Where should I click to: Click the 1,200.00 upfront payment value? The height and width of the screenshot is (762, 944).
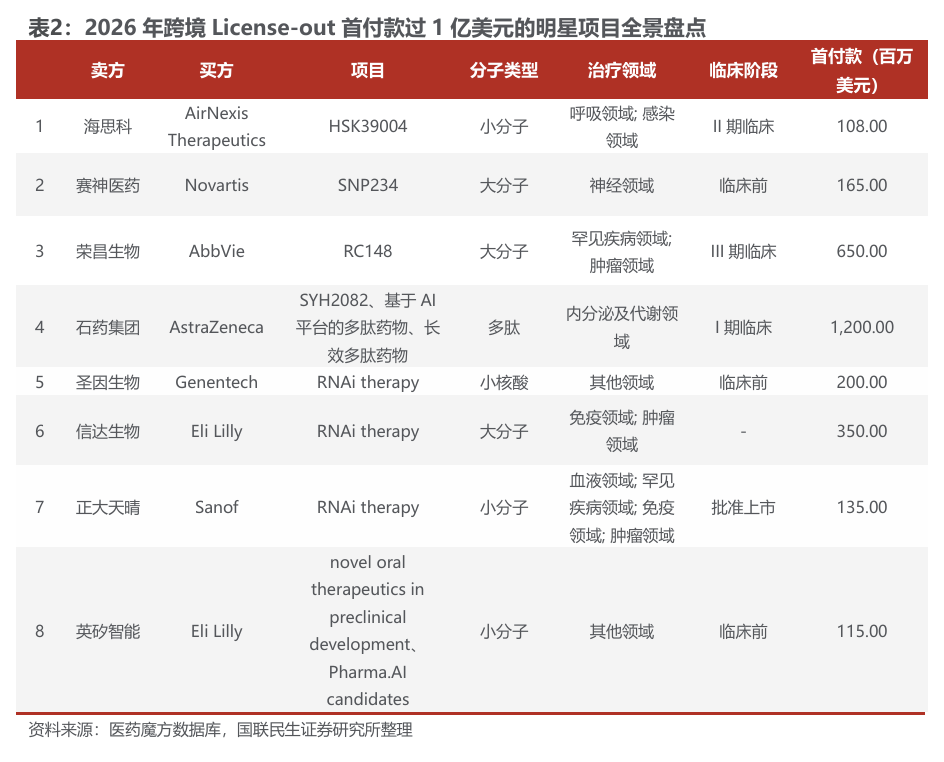pyautogui.click(x=861, y=327)
